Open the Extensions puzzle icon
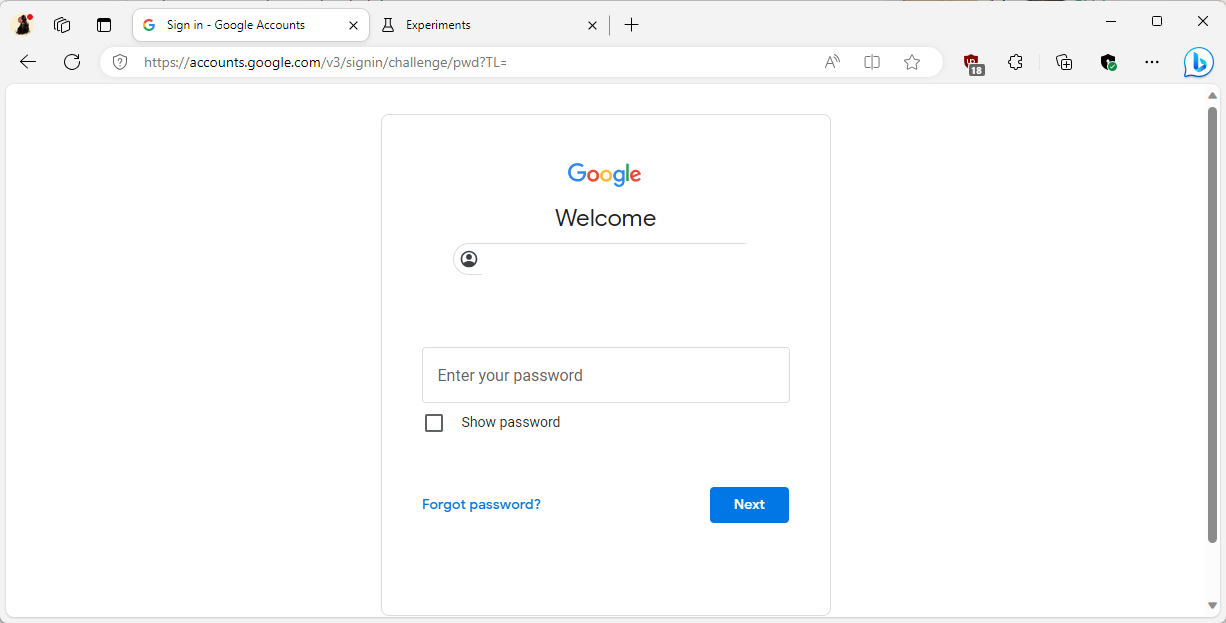Image resolution: width=1226 pixels, height=623 pixels. [1015, 62]
